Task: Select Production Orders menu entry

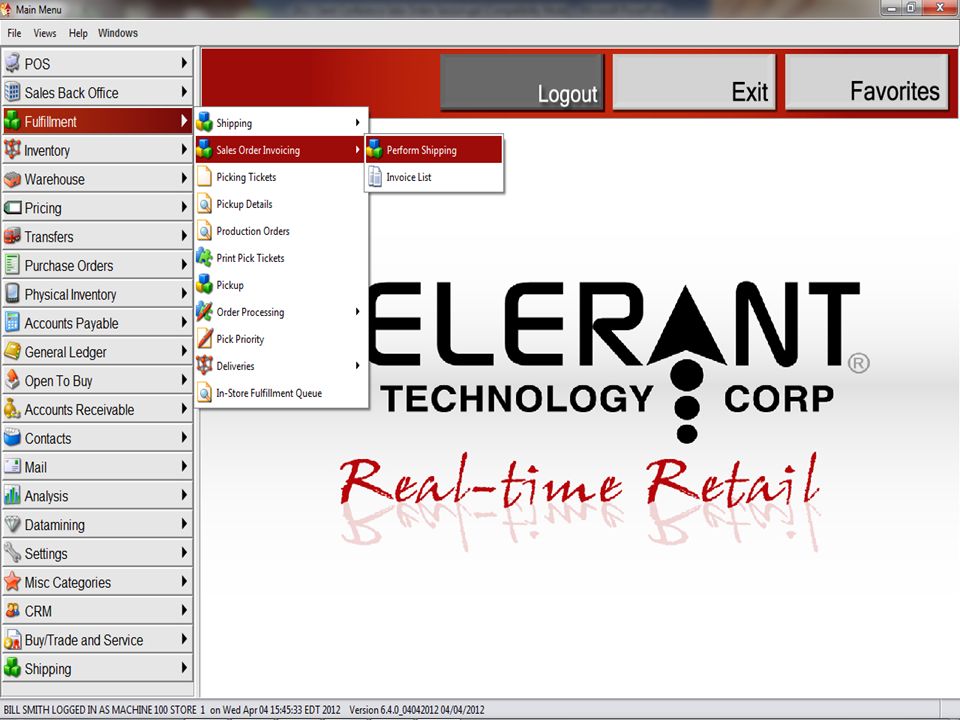Action: (x=282, y=231)
